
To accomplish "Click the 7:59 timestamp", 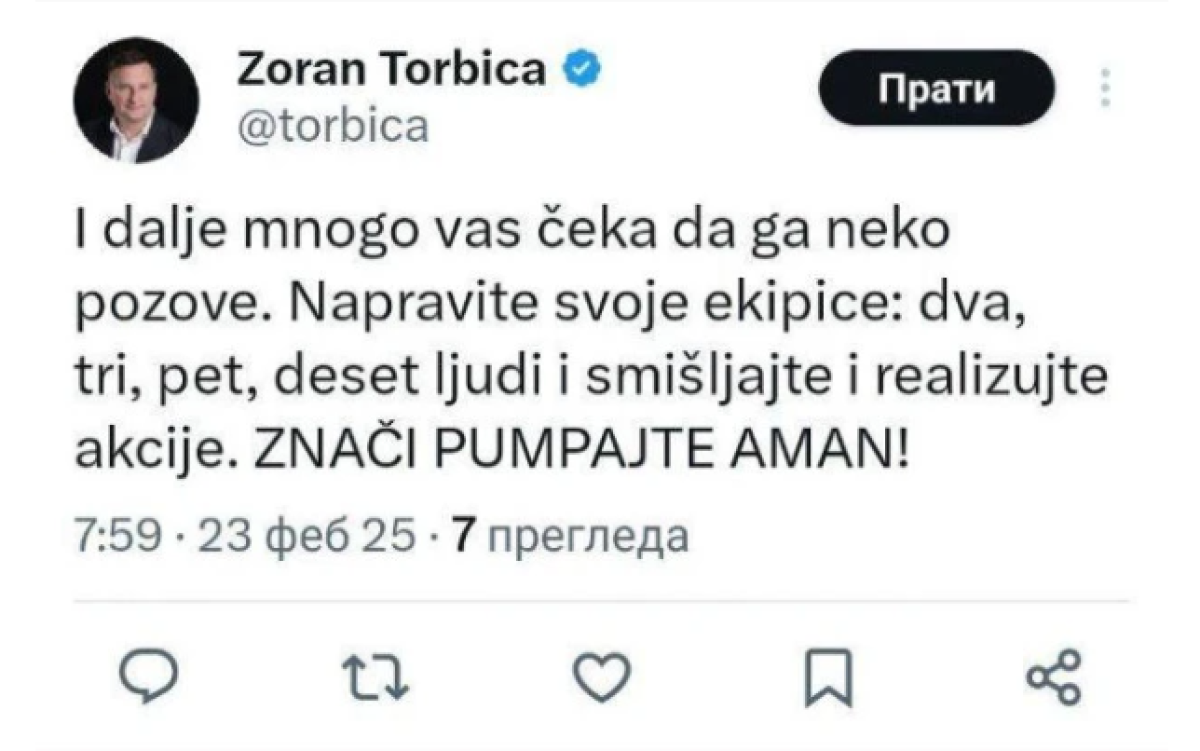I will [x=118, y=538].
